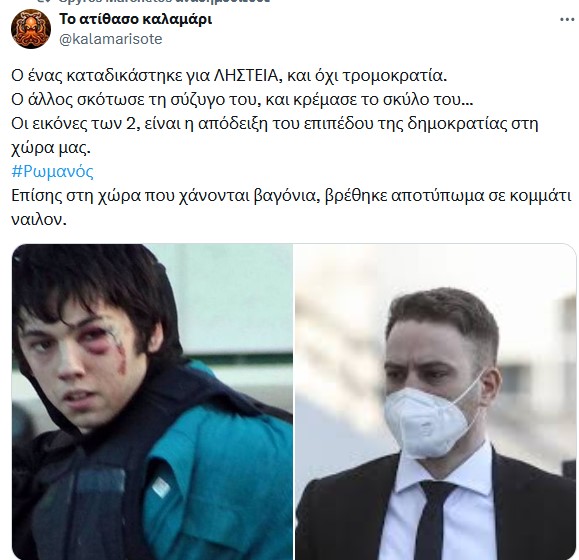This screenshot has width=579, height=560.
Task: Click the display name Το ατίθασο καλαμάρι
Action: pos(136,19)
